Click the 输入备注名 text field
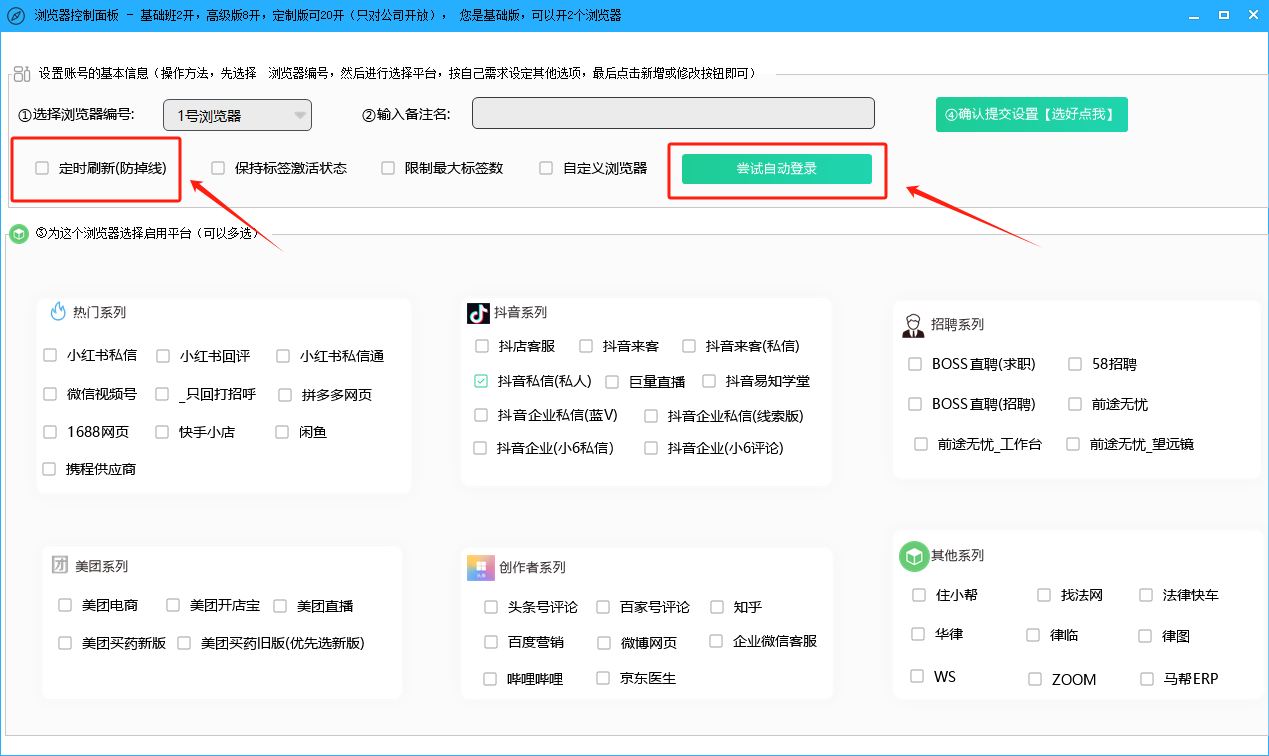The width and height of the screenshot is (1269, 756). pos(673,114)
